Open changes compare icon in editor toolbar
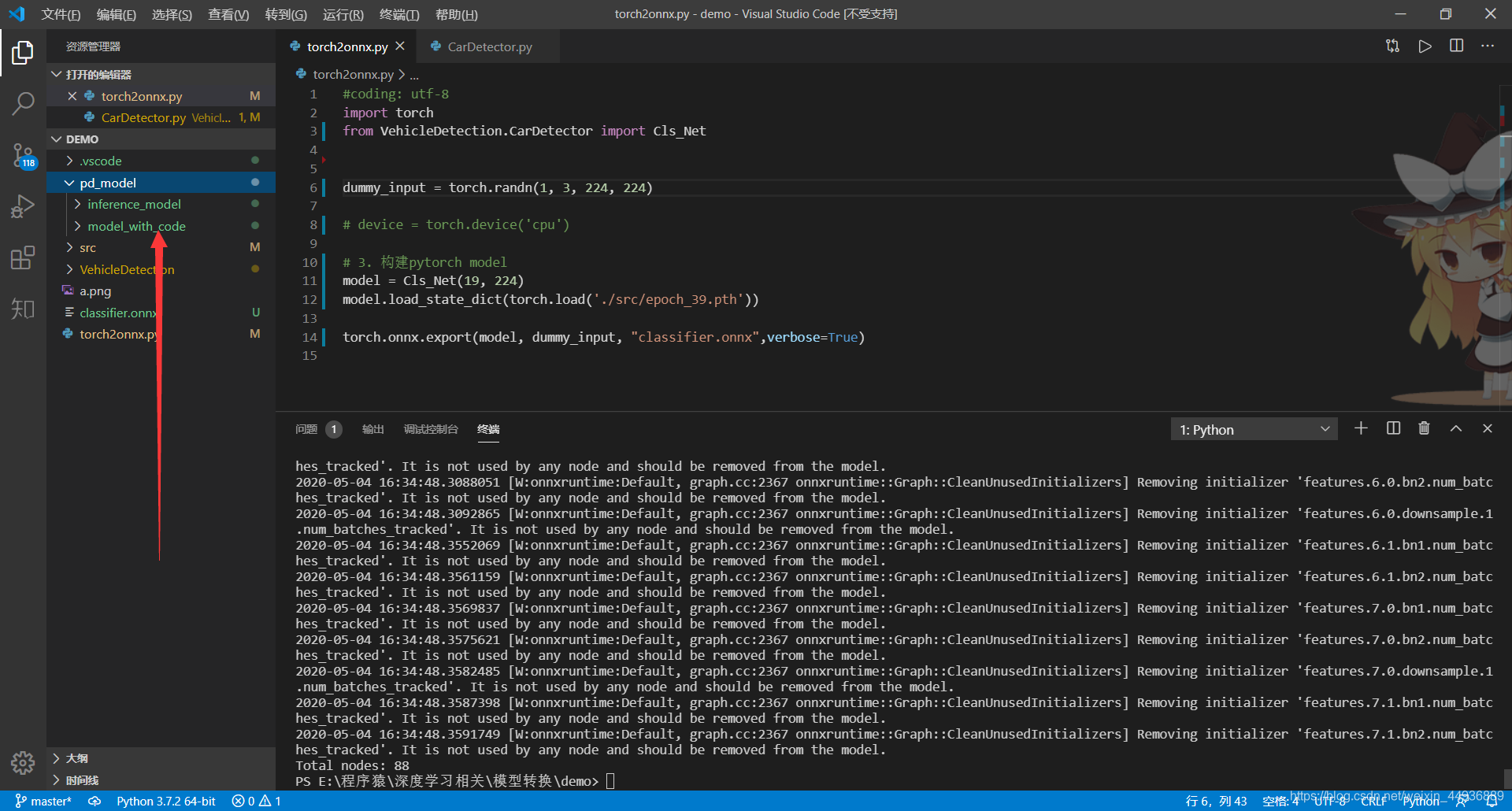1512x811 pixels. 1392,46
